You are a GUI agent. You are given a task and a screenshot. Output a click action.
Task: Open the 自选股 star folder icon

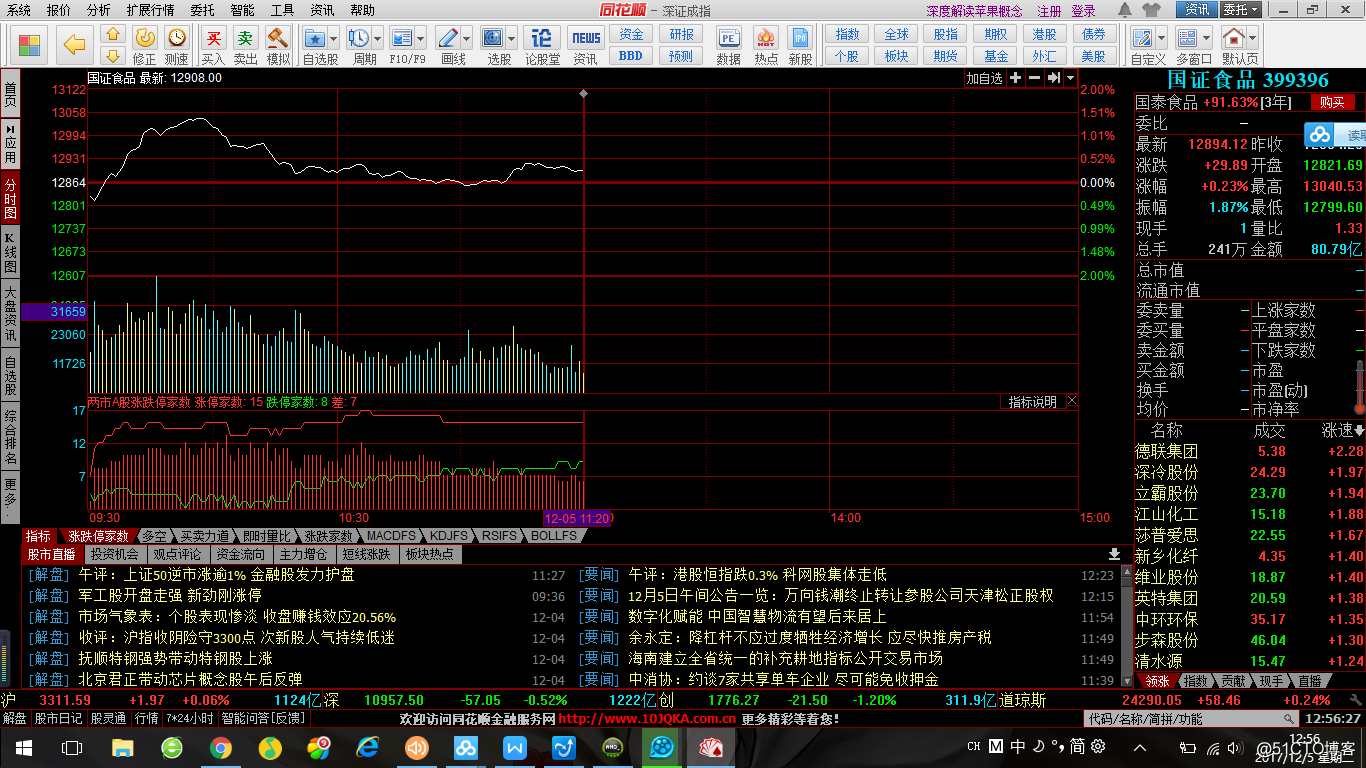tap(315, 38)
